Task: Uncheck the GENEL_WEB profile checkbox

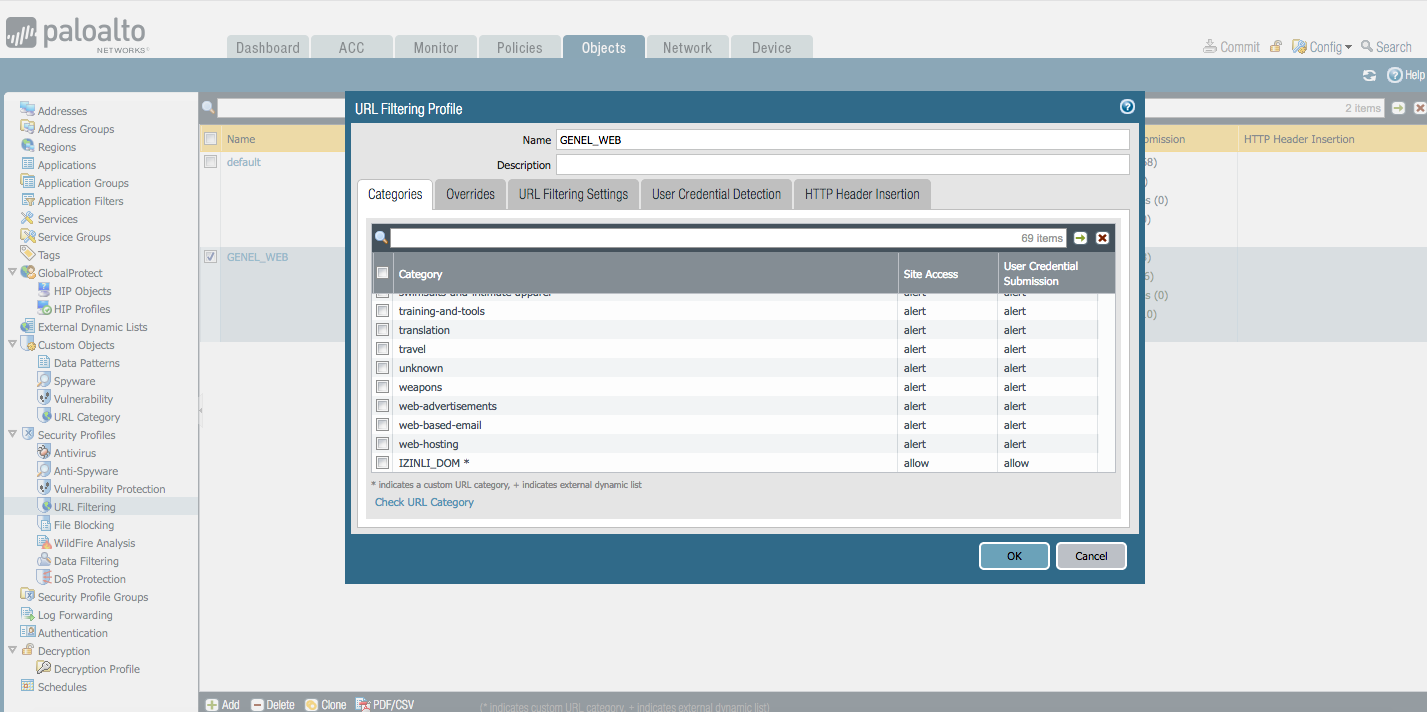Action: (210, 256)
